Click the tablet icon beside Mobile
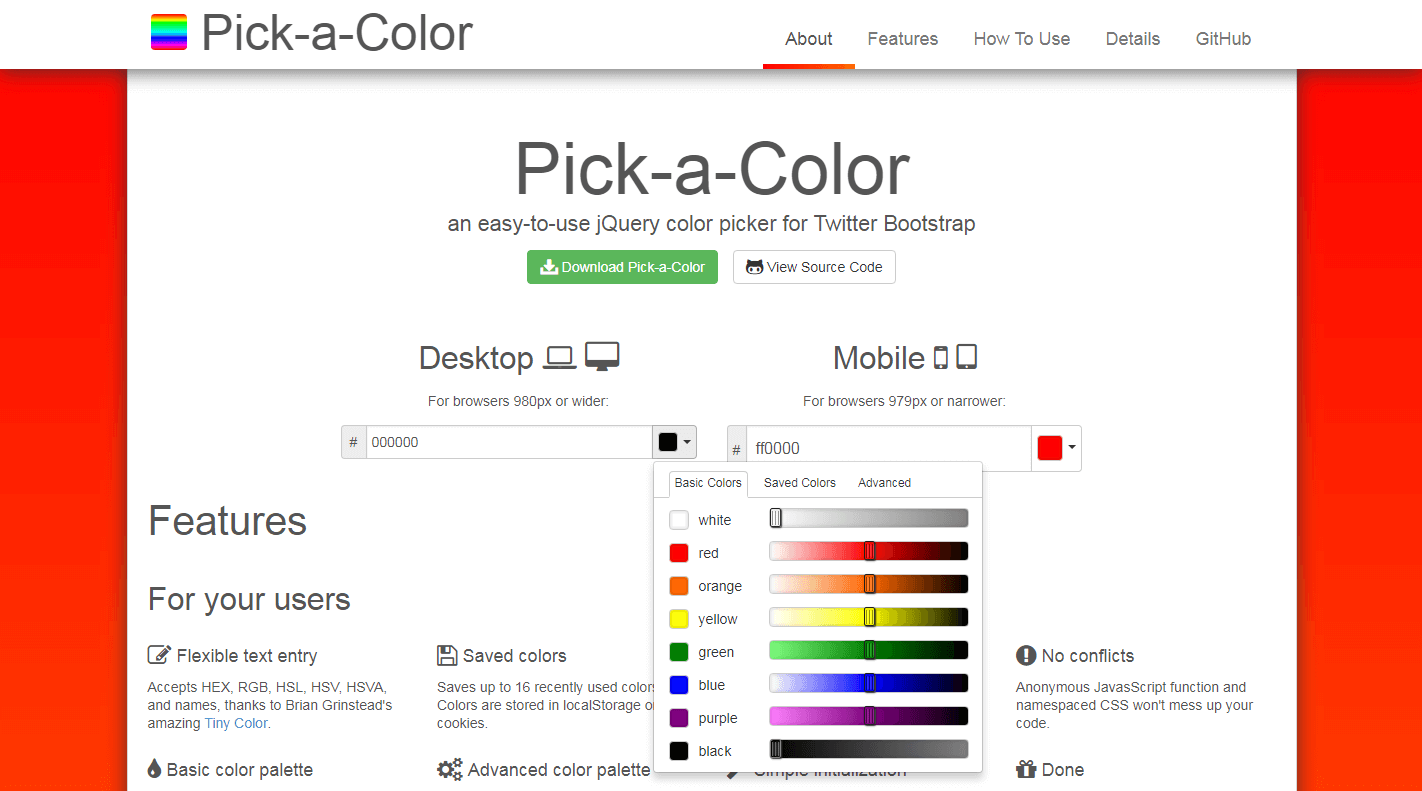The height and width of the screenshot is (791, 1422). pos(966,357)
